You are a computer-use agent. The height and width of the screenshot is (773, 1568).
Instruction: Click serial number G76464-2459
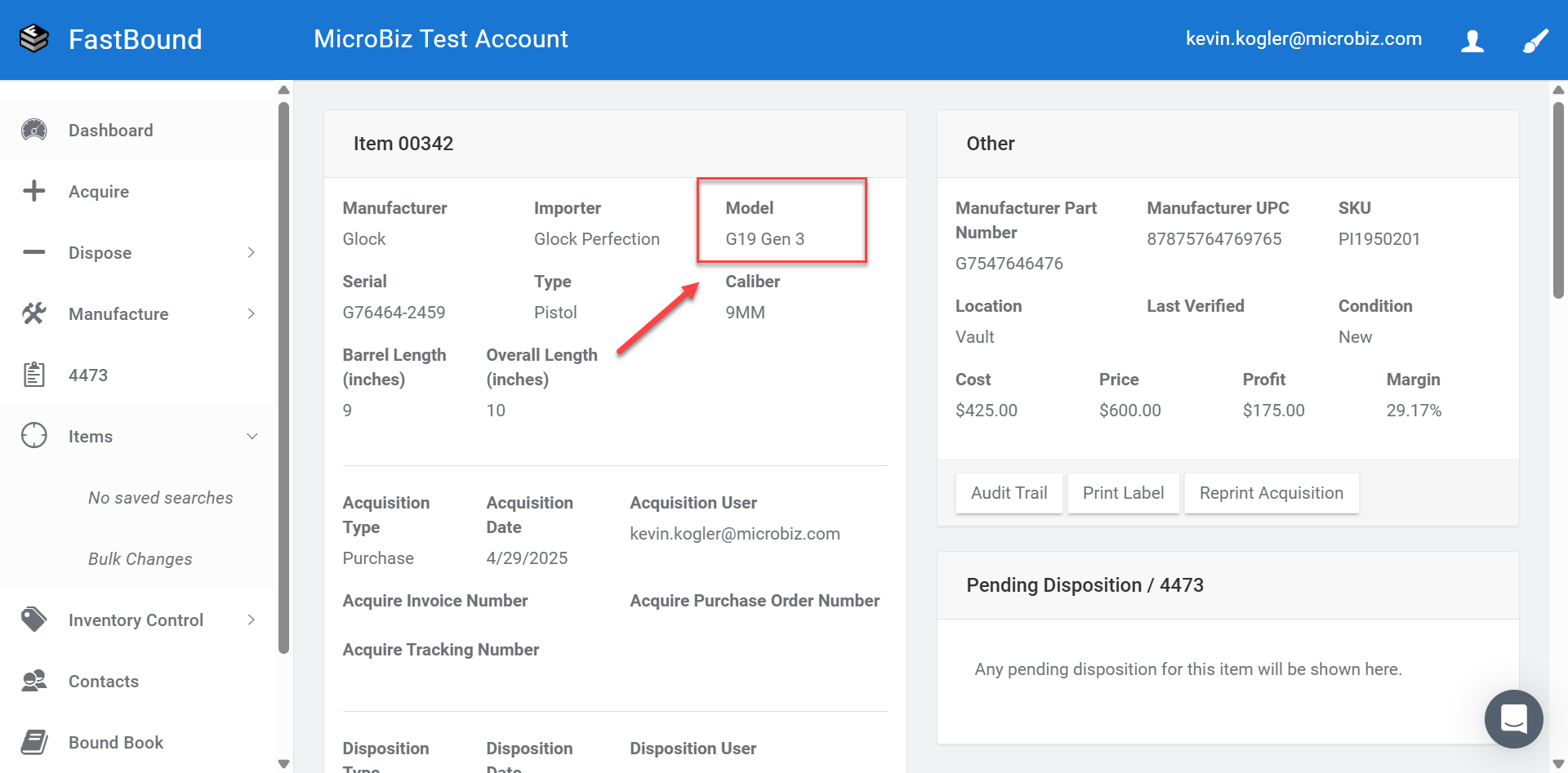(394, 313)
